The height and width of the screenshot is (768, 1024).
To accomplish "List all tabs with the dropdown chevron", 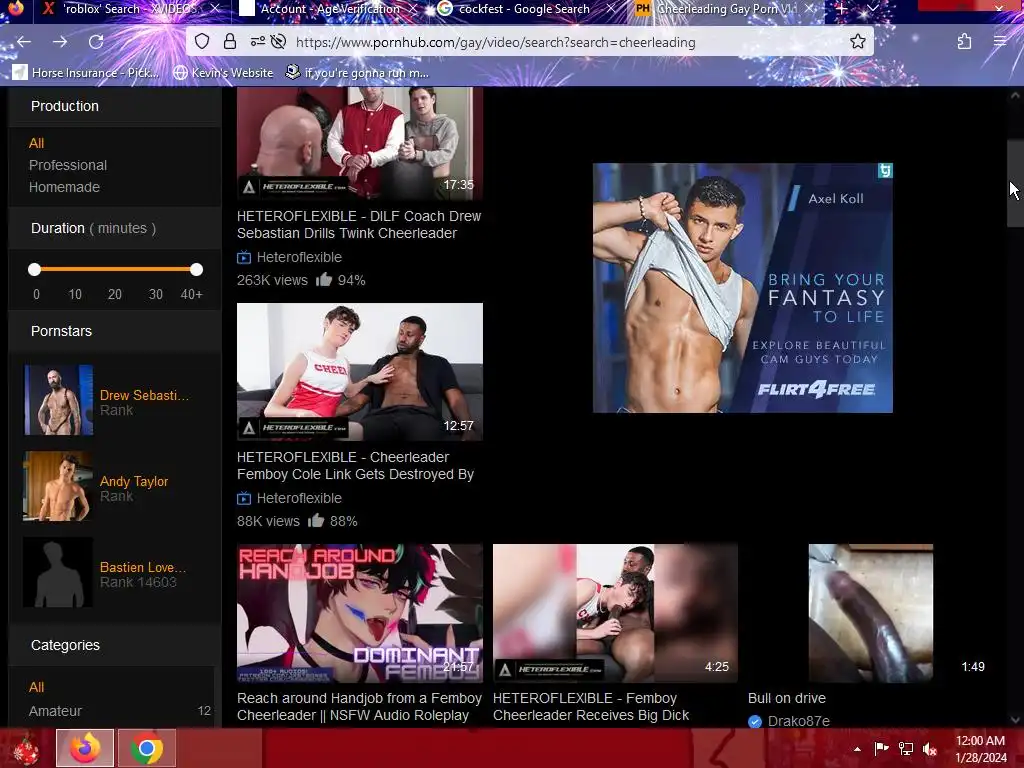I will coord(872,9).
